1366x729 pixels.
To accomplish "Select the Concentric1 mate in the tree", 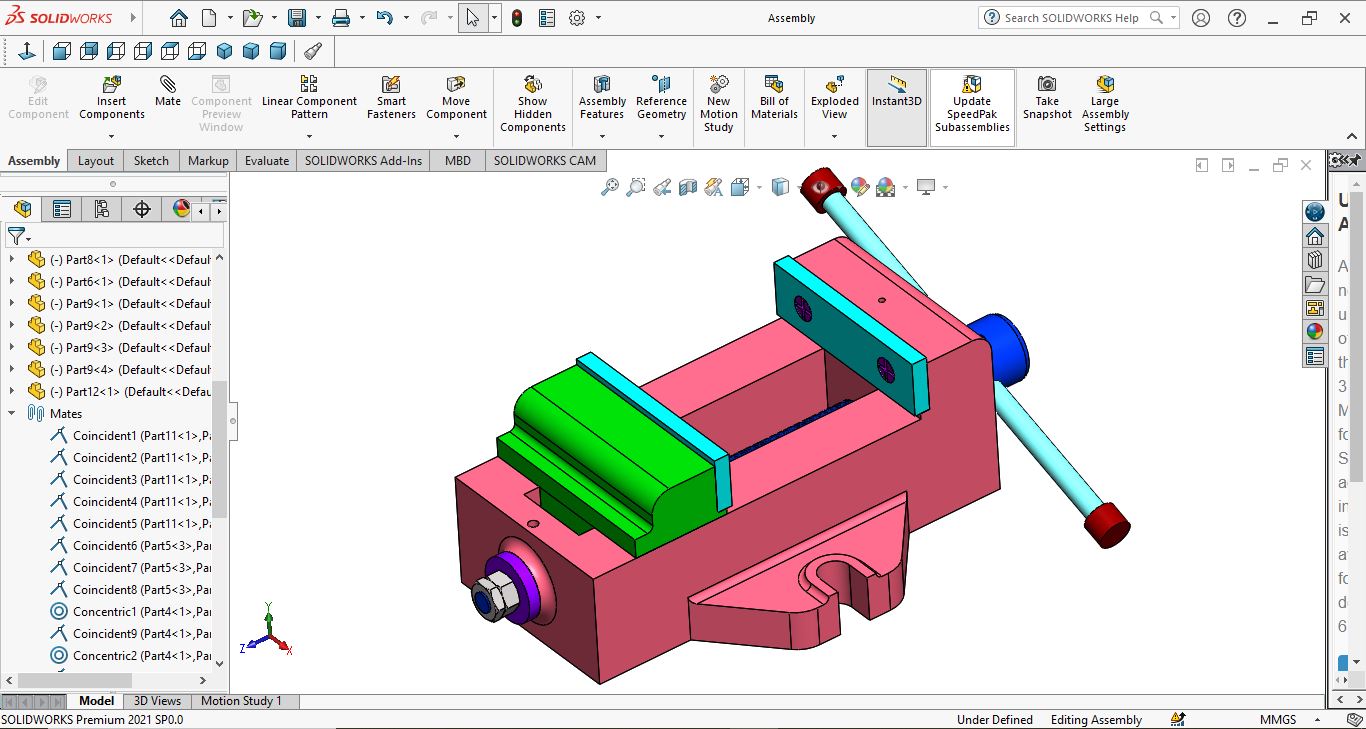I will click(x=130, y=611).
